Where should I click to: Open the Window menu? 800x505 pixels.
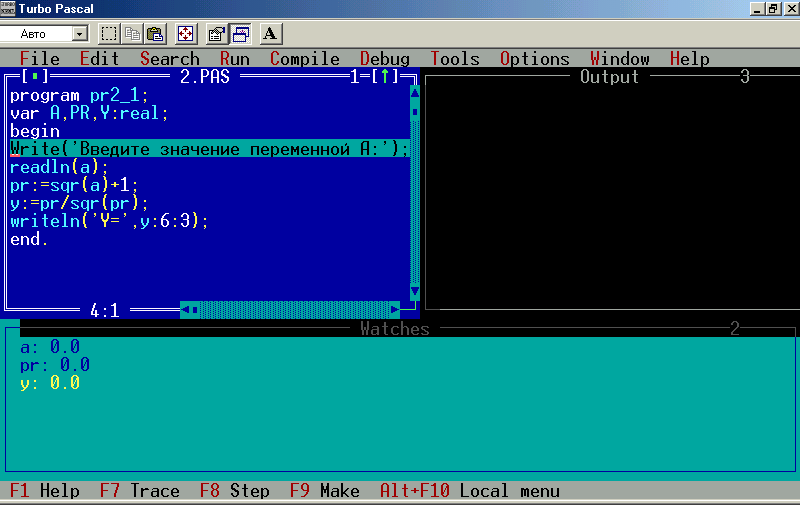(619, 59)
